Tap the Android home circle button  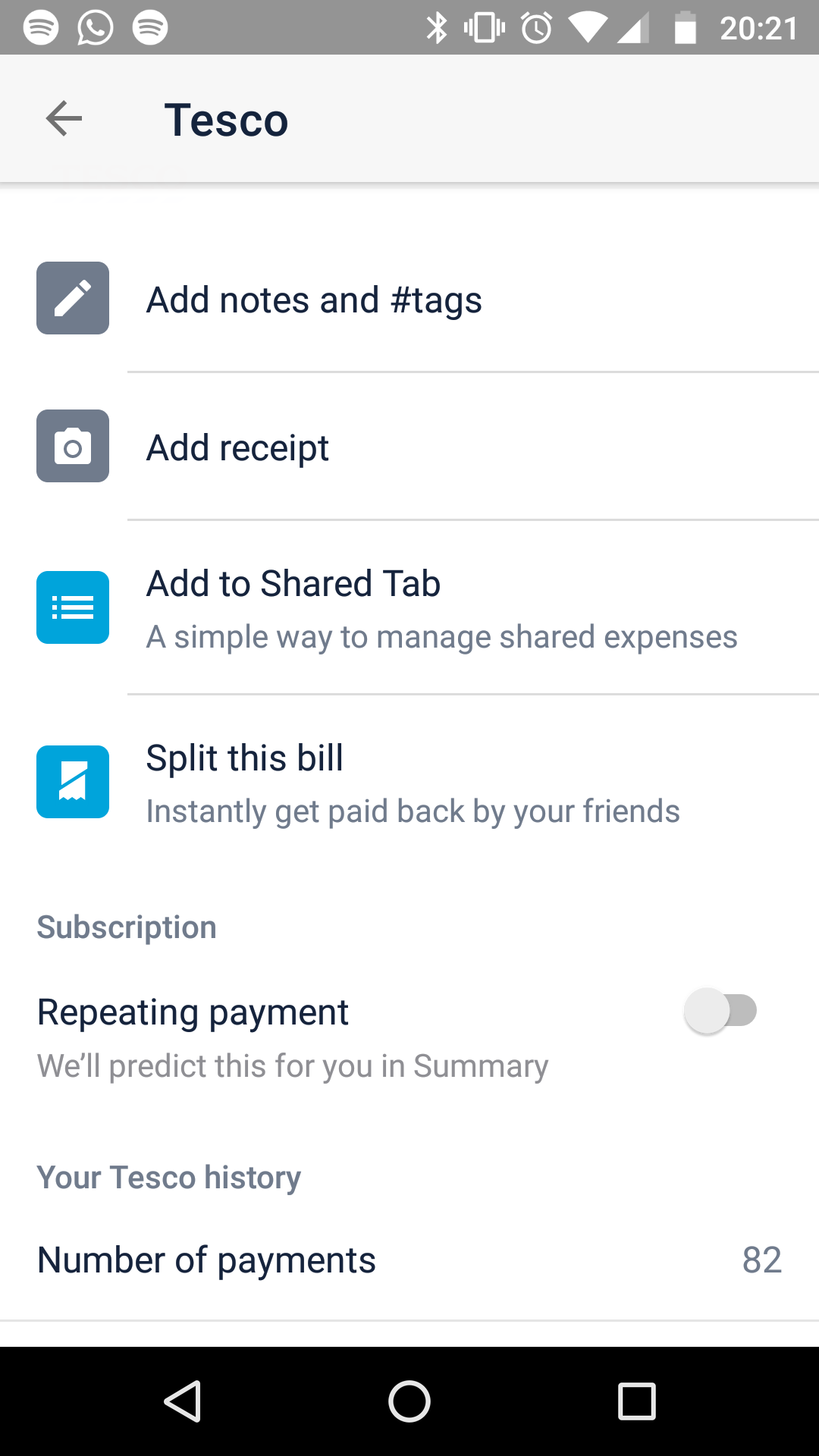coord(409,1401)
